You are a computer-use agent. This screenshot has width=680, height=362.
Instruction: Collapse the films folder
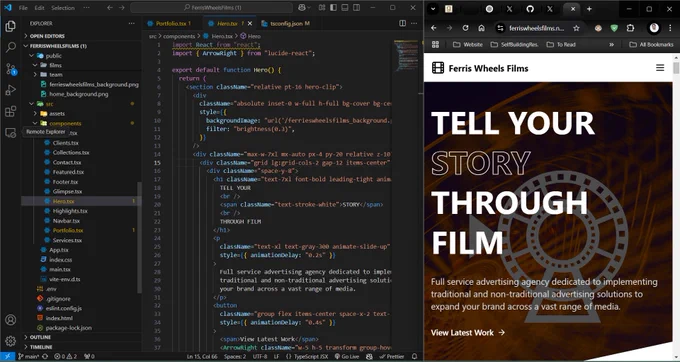(x=55, y=65)
